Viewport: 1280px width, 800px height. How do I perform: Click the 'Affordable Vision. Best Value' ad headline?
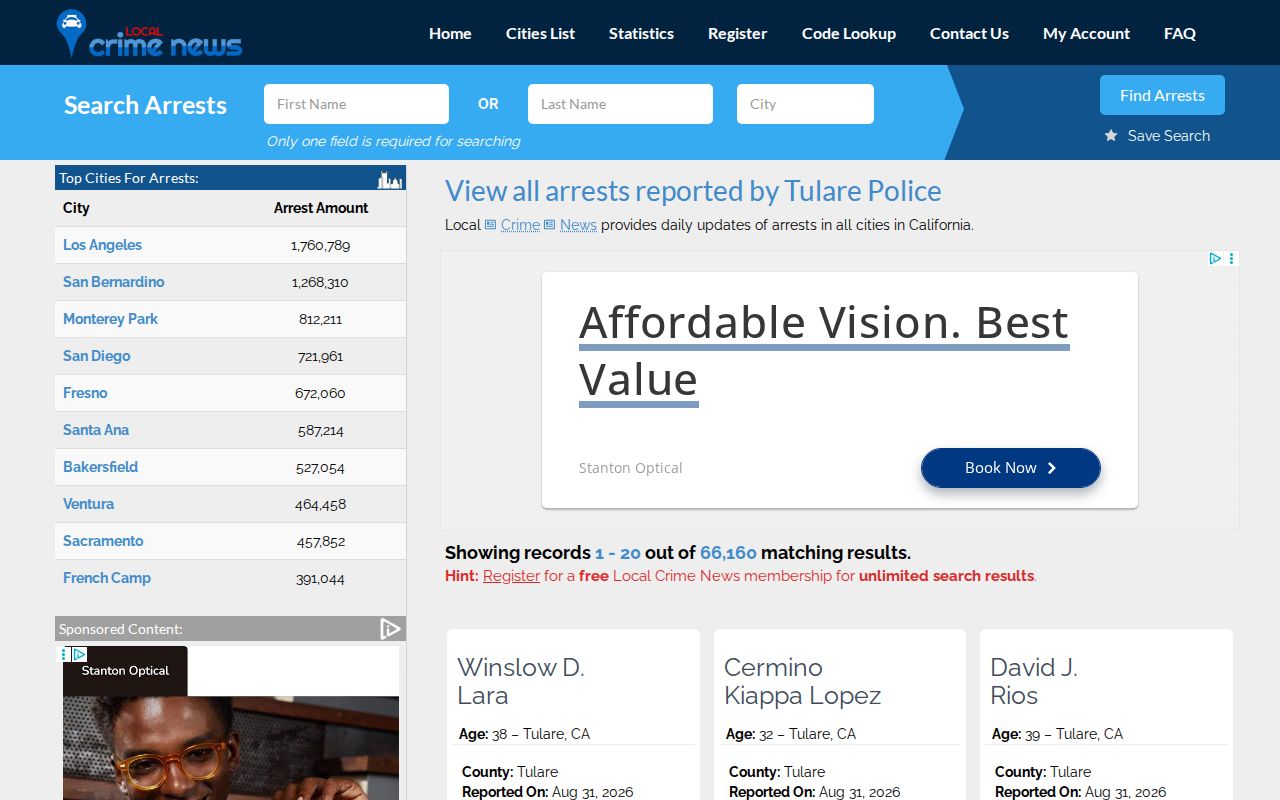pos(824,350)
